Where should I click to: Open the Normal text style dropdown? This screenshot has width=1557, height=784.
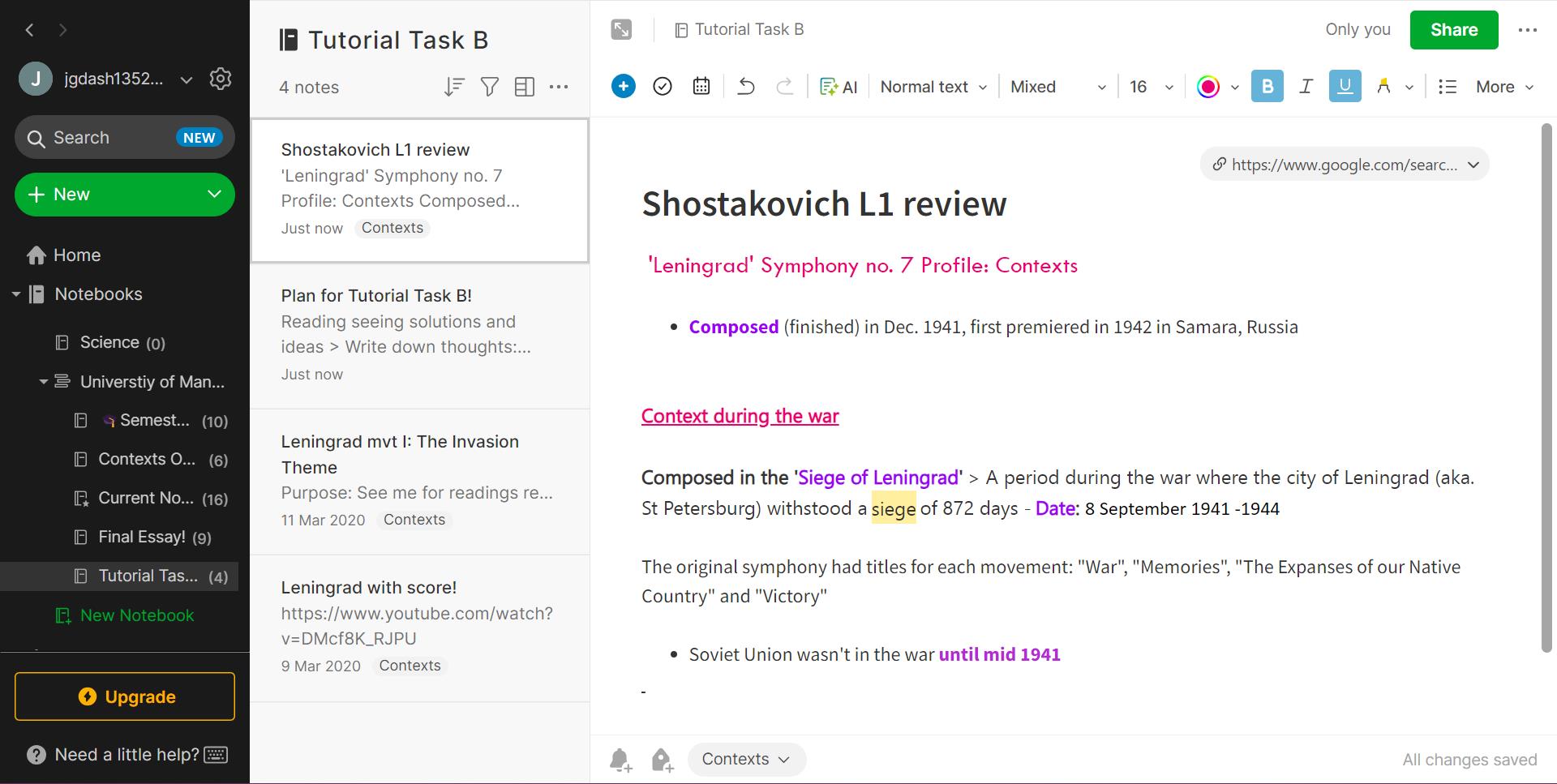tap(932, 86)
